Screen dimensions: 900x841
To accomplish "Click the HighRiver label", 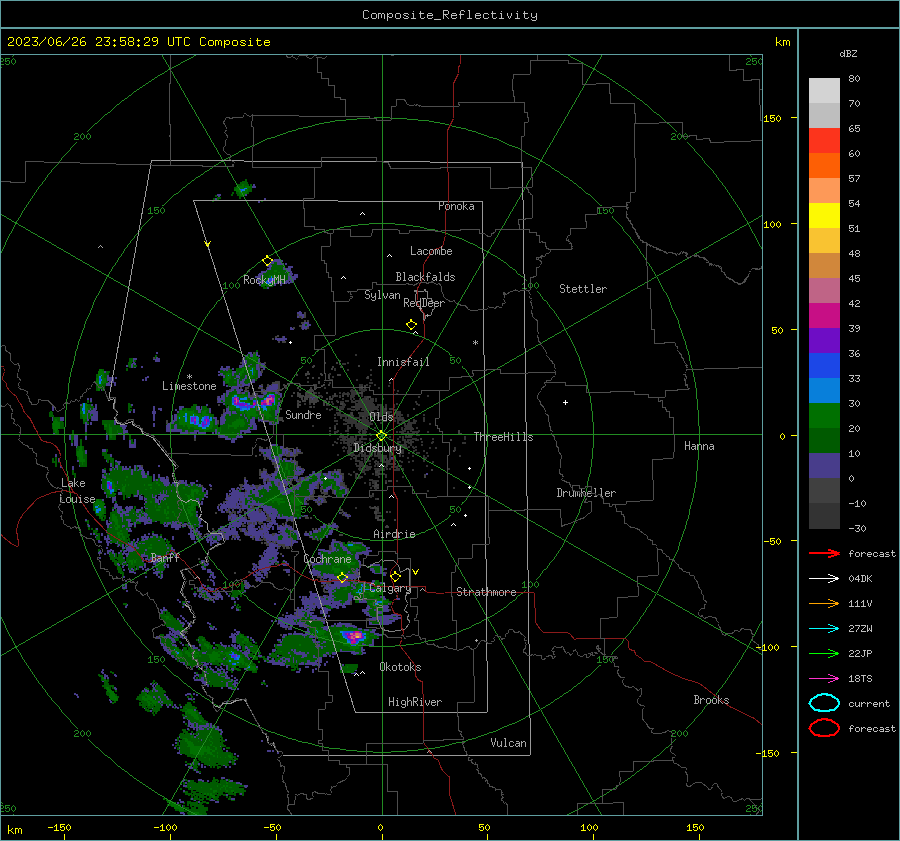I will point(415,702).
